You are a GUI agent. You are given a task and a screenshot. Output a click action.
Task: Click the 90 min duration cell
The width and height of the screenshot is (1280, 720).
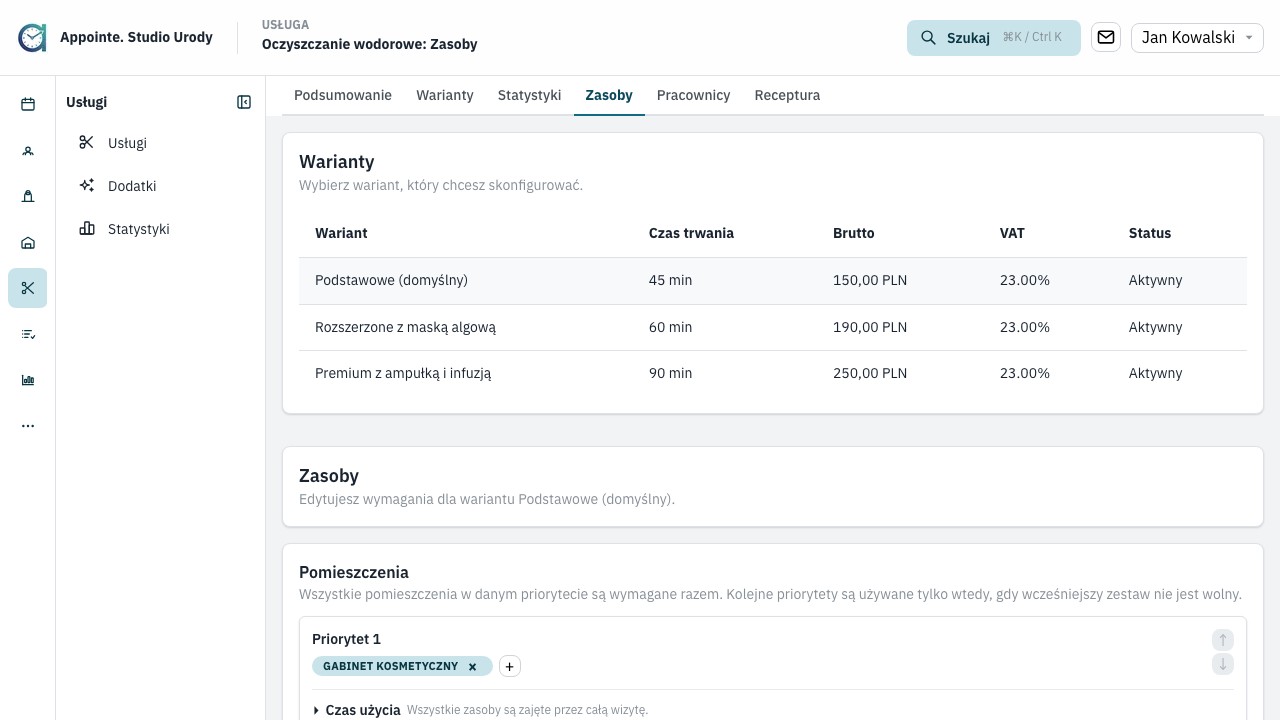point(670,373)
